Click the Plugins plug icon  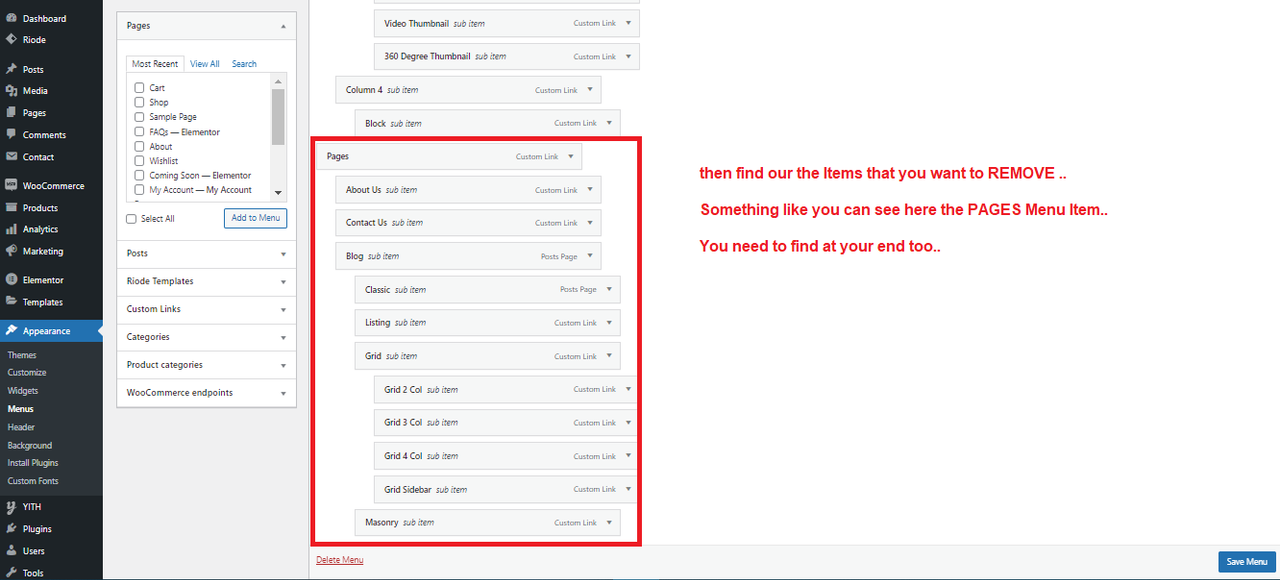pyautogui.click(x=11, y=528)
